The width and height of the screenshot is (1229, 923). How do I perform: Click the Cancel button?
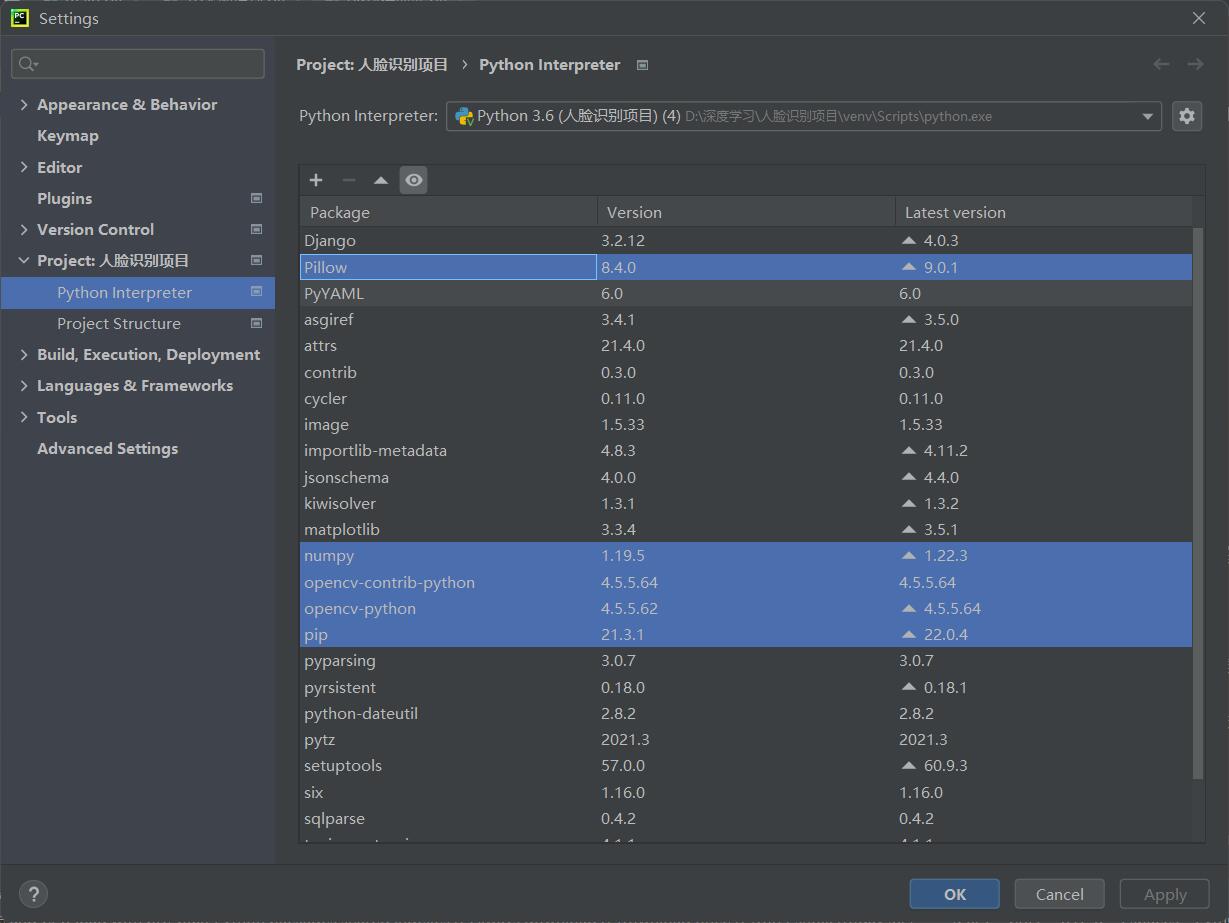1060,894
